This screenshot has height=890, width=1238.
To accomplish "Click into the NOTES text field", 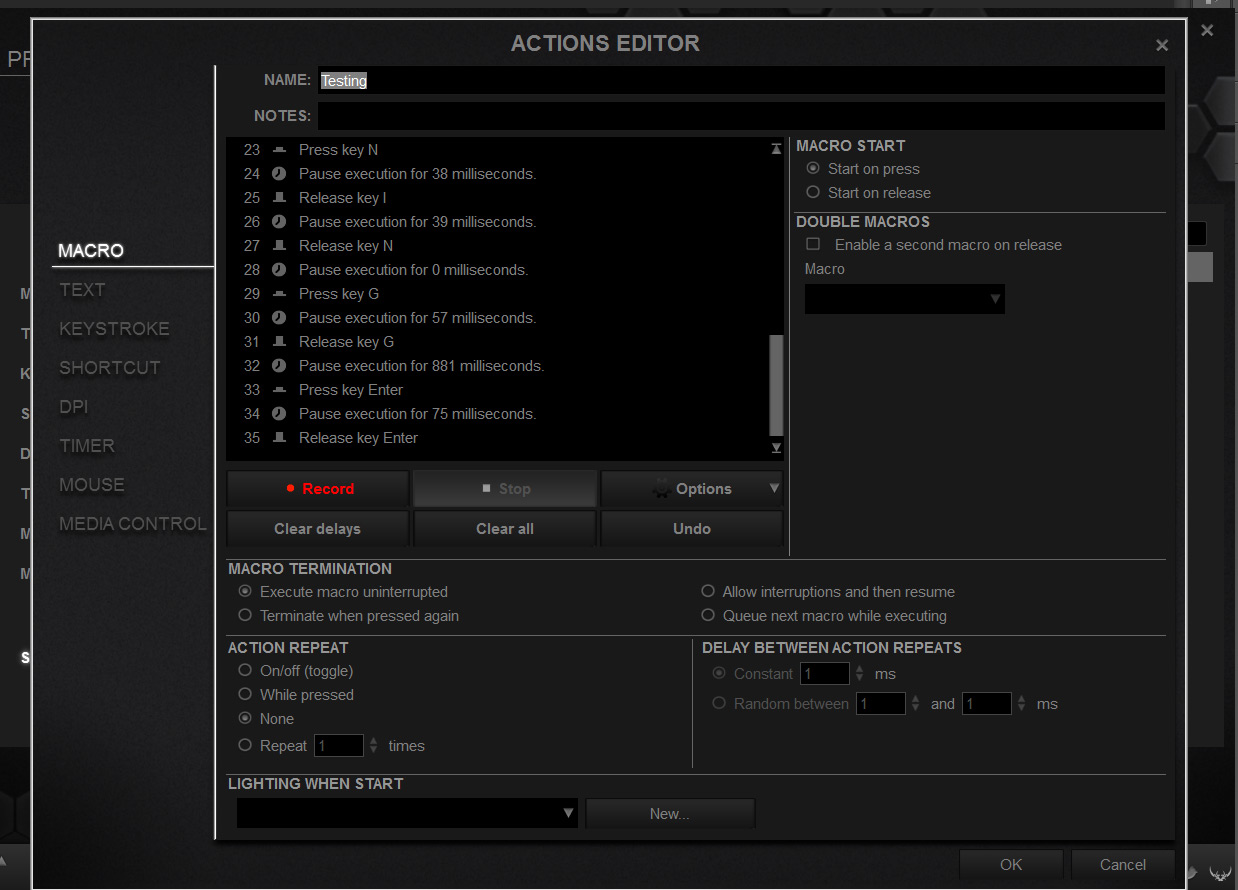I will pos(740,116).
